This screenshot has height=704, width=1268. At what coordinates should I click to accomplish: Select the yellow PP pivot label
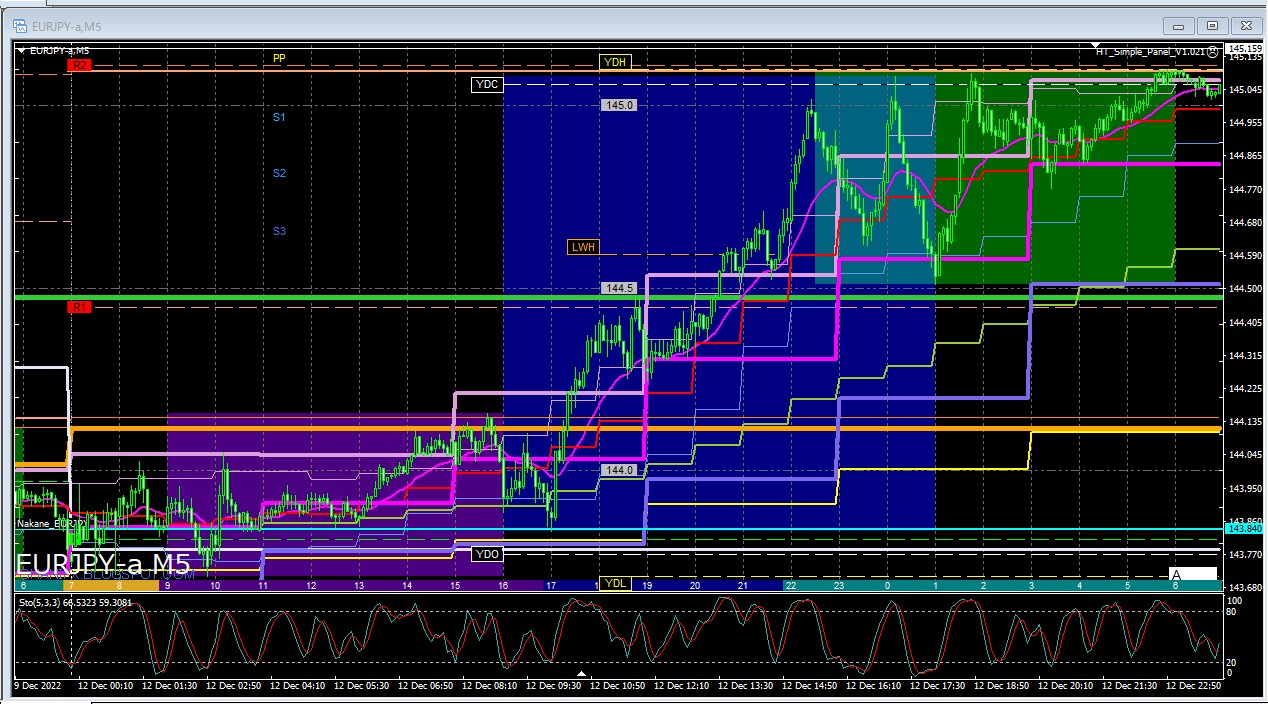(x=279, y=58)
